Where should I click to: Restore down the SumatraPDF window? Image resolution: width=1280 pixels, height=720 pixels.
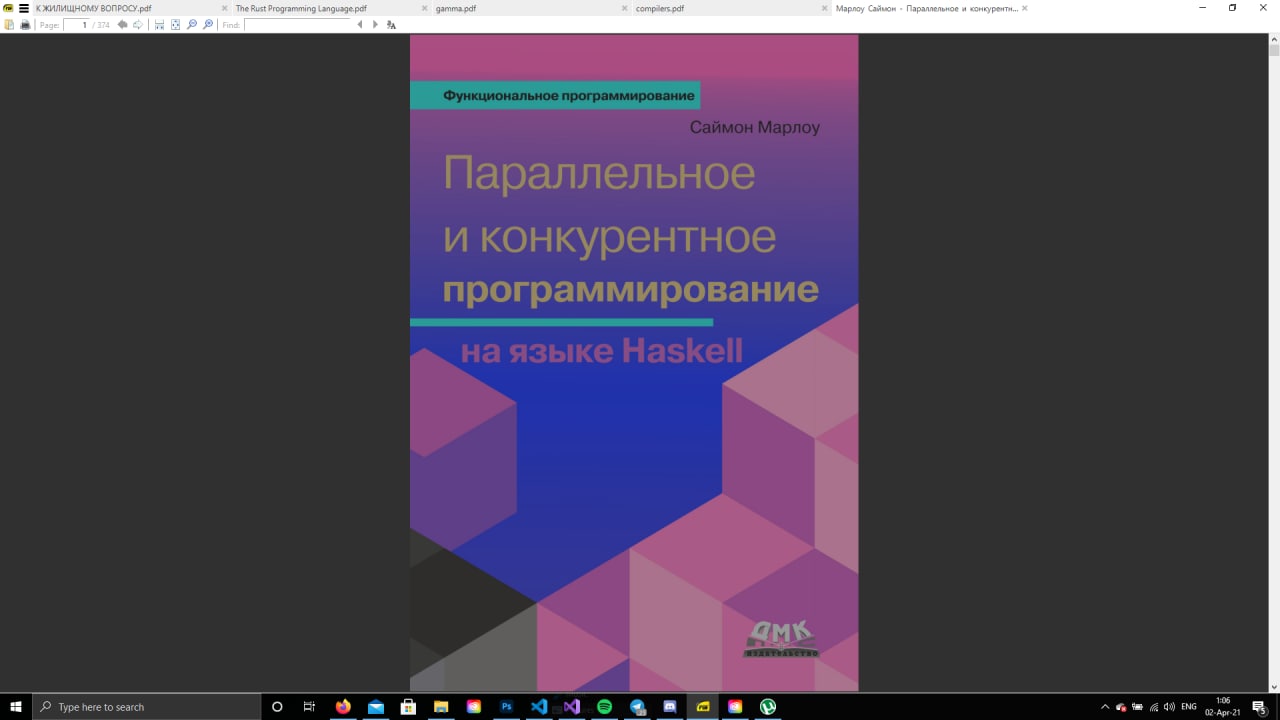1232,8
